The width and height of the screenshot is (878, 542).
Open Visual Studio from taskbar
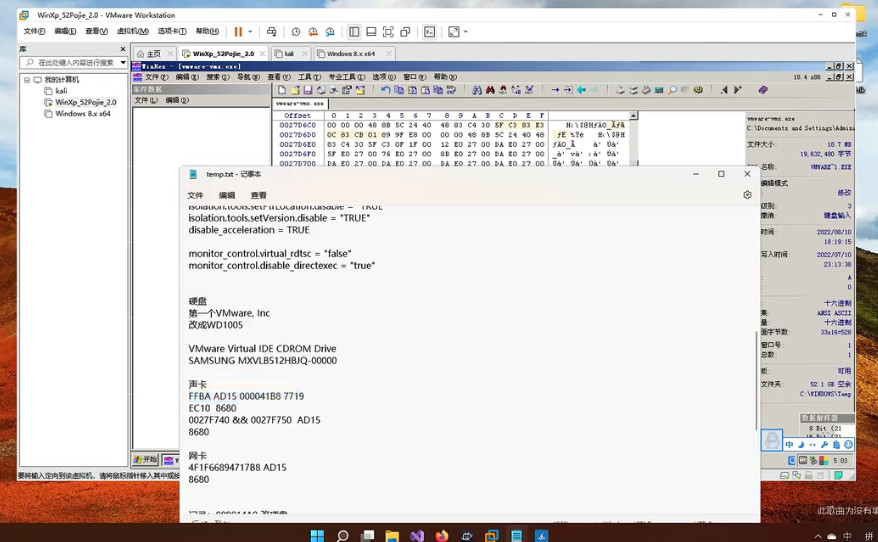(417, 535)
